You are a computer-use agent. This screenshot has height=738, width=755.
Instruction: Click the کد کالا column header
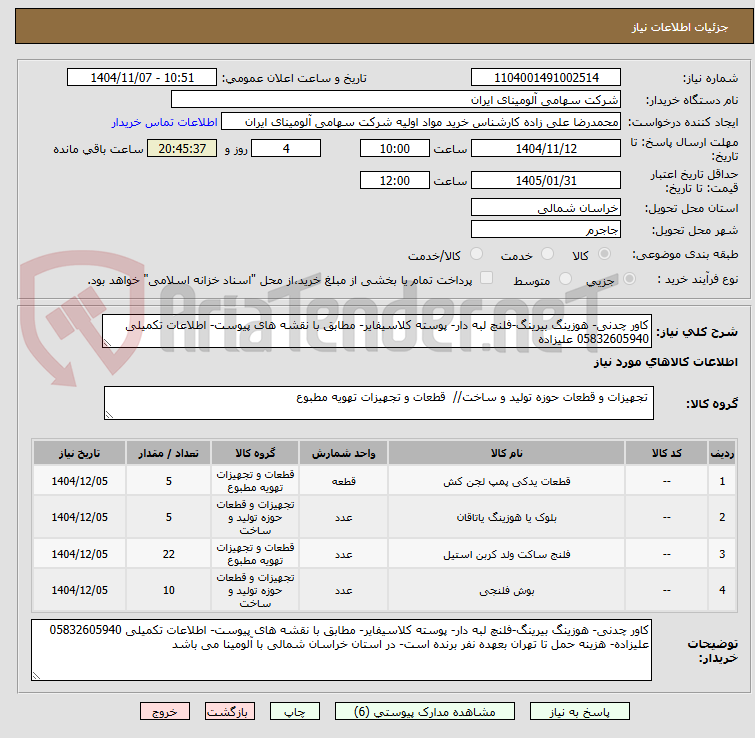point(666,453)
